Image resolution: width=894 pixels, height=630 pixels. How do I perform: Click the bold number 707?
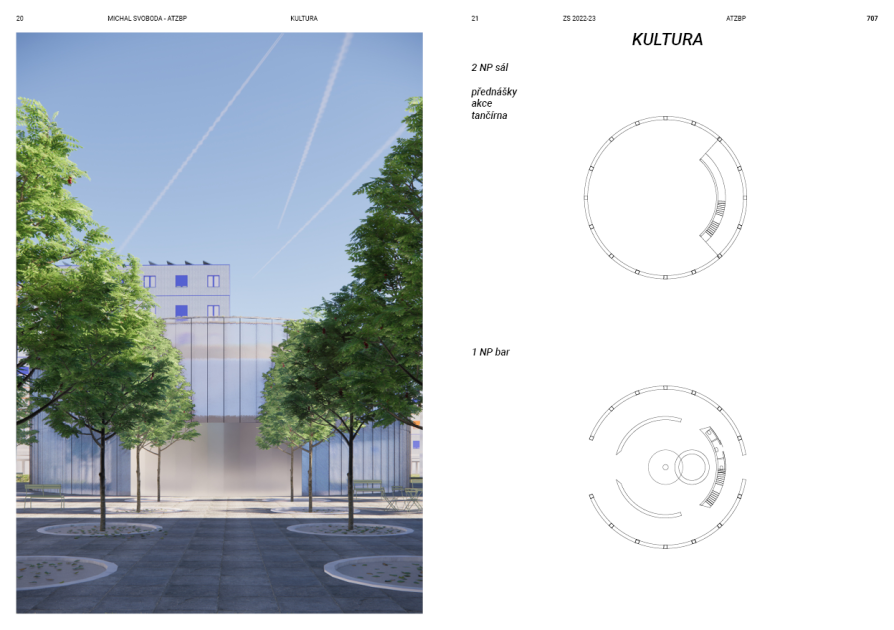872,18
